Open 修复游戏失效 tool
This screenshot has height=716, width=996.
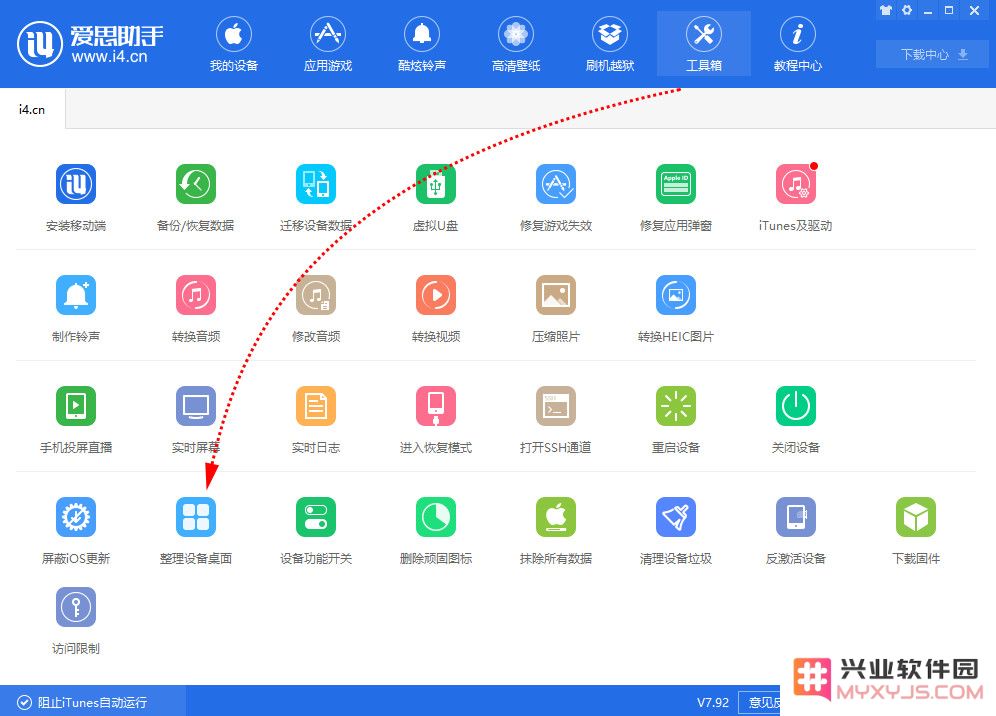click(x=556, y=184)
